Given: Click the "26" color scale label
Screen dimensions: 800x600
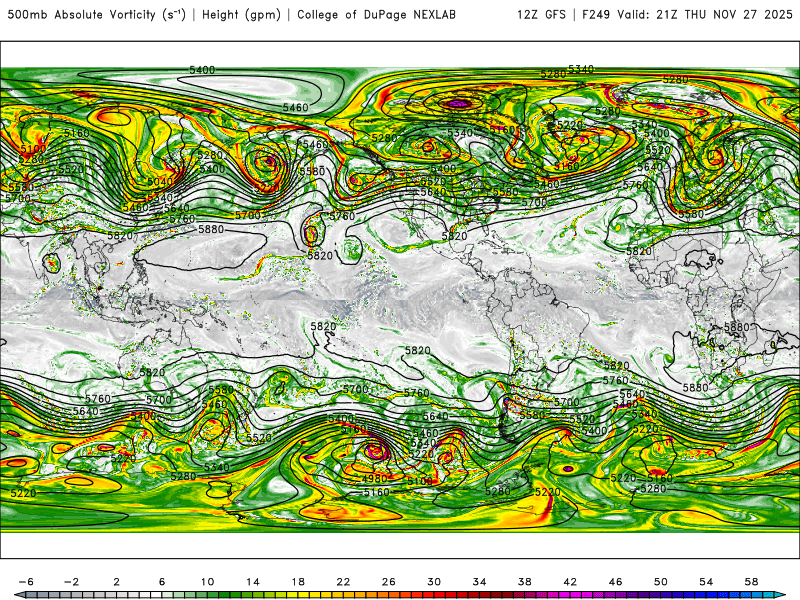Looking at the screenshot, I should click(x=389, y=582).
